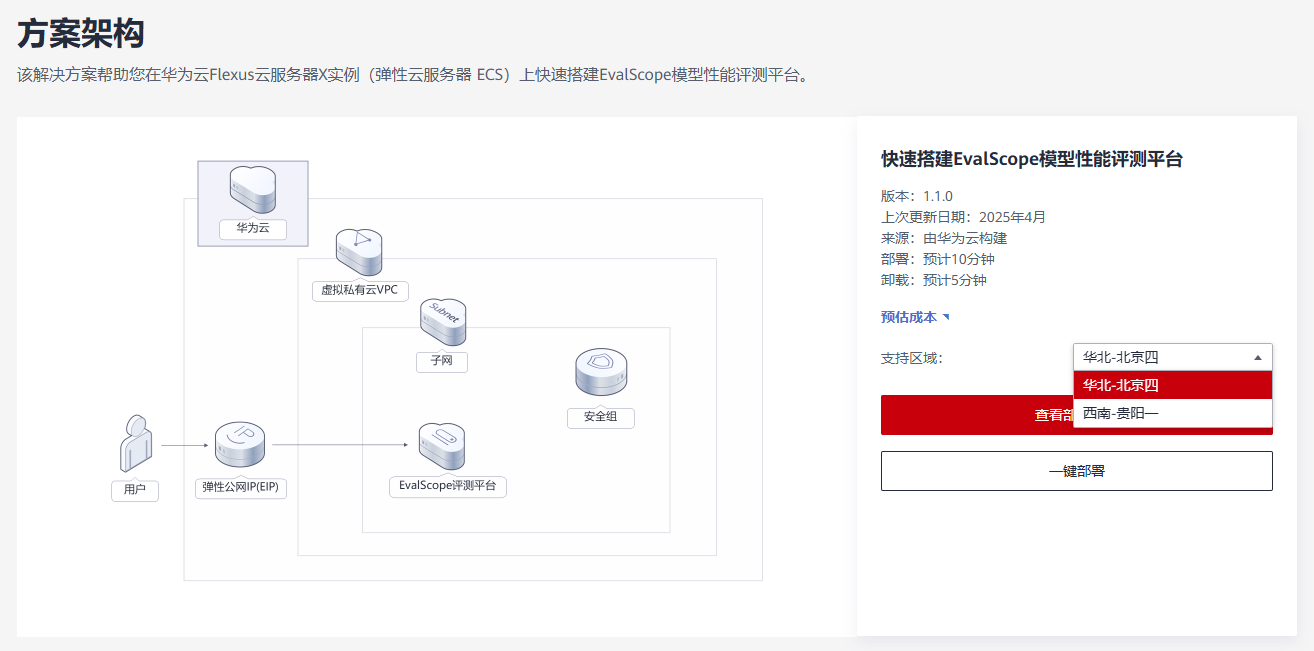Image resolution: width=1314 pixels, height=651 pixels.
Task: Click the 弹性公网IP(EIP) label
Action: coord(240,488)
